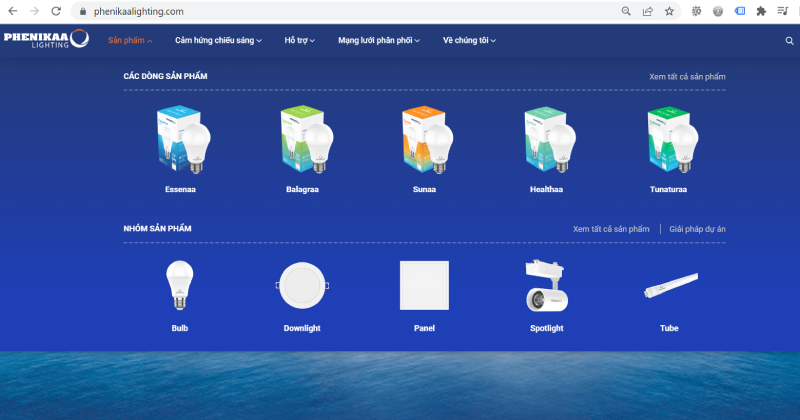Open the Downlight product group
Image resolution: width=800 pixels, height=420 pixels.
[x=301, y=288]
